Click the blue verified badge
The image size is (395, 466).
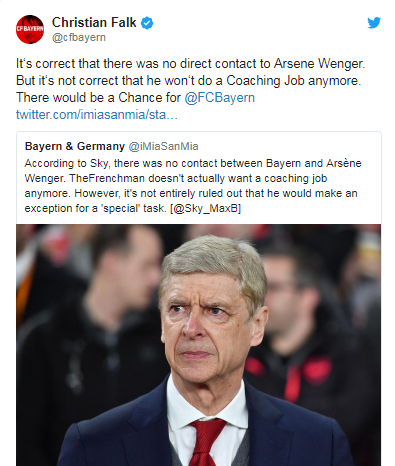tap(147, 23)
